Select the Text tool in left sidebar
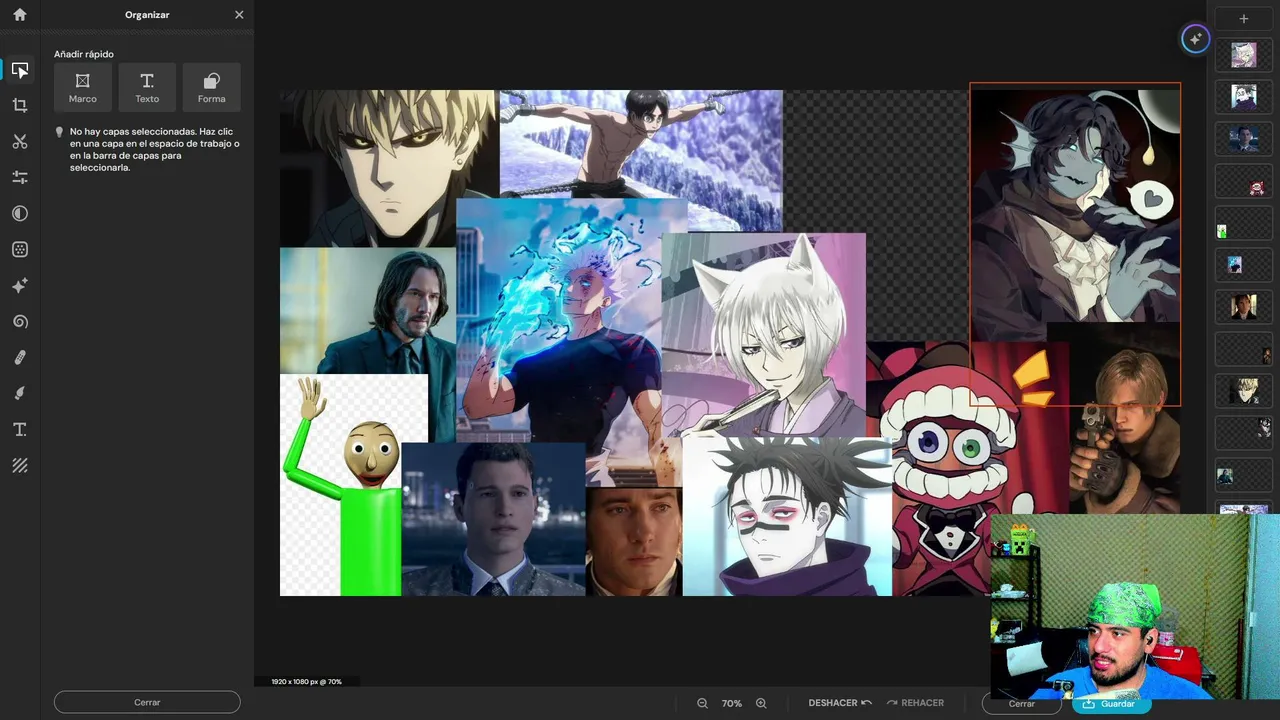The width and height of the screenshot is (1280, 720). pos(20,429)
